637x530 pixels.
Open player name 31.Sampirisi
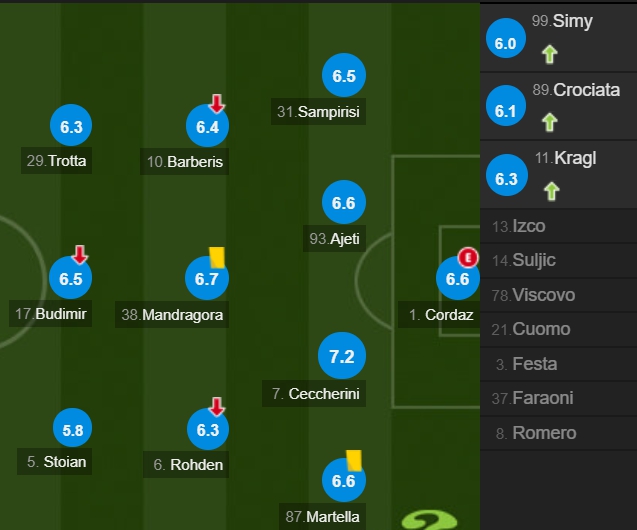coord(318,112)
